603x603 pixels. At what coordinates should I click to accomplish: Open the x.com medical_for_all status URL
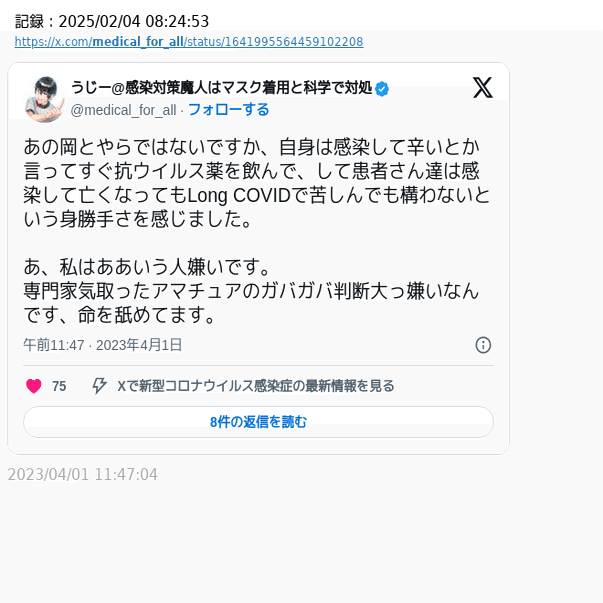[x=189, y=42]
